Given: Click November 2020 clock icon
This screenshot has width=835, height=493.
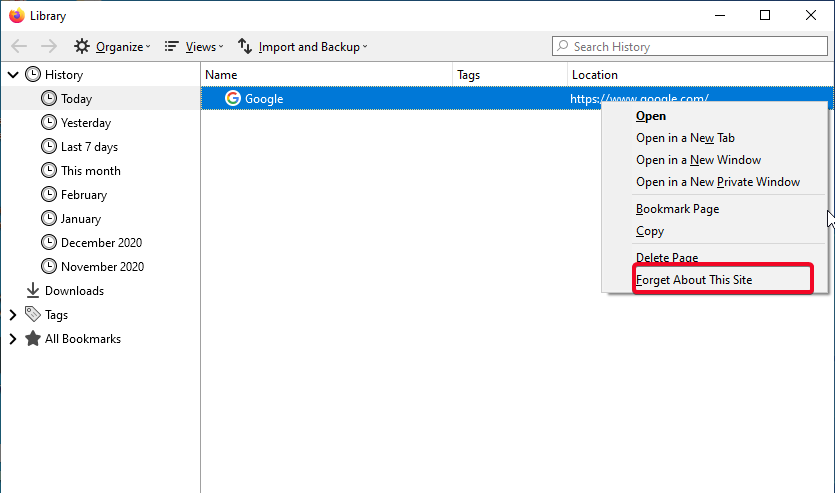Looking at the screenshot, I should click(48, 266).
